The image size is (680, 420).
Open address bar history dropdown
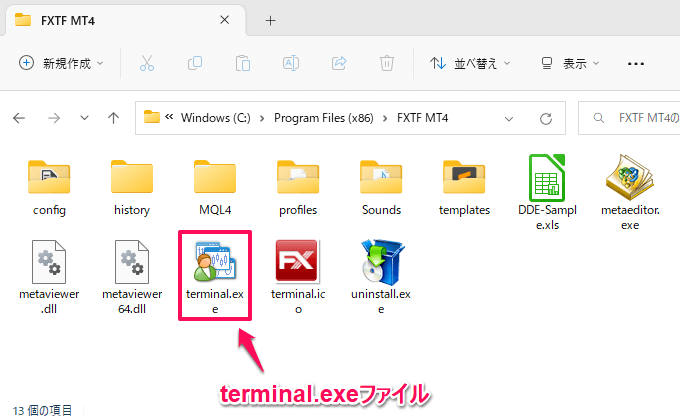509,118
